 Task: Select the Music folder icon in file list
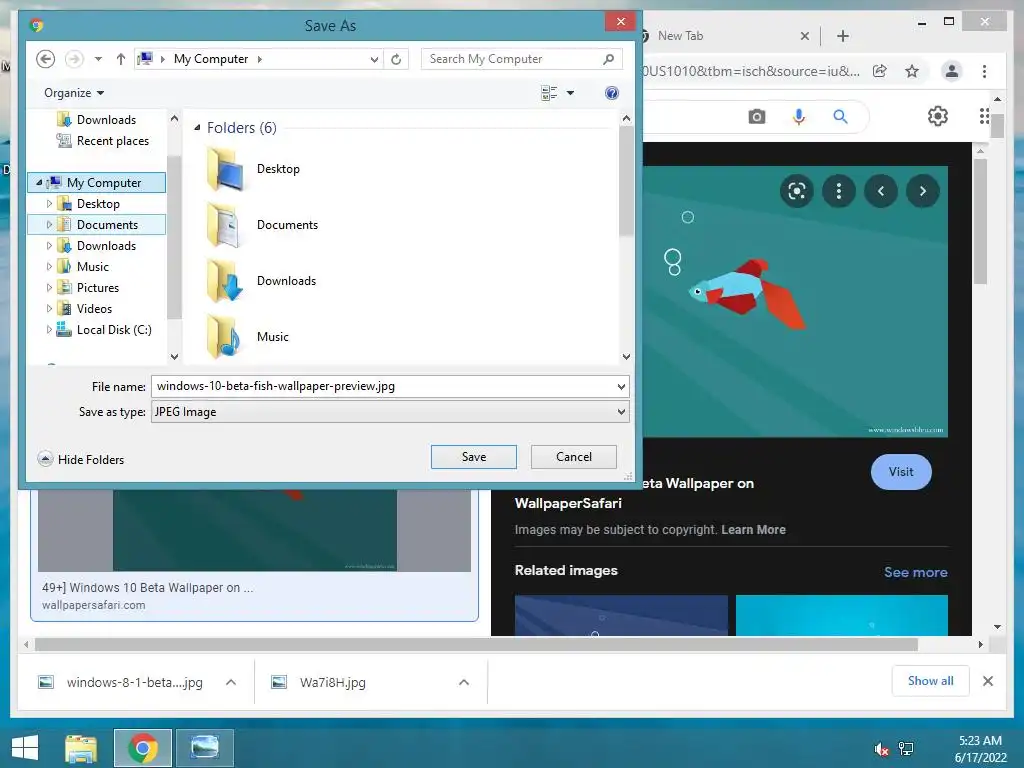(x=225, y=337)
